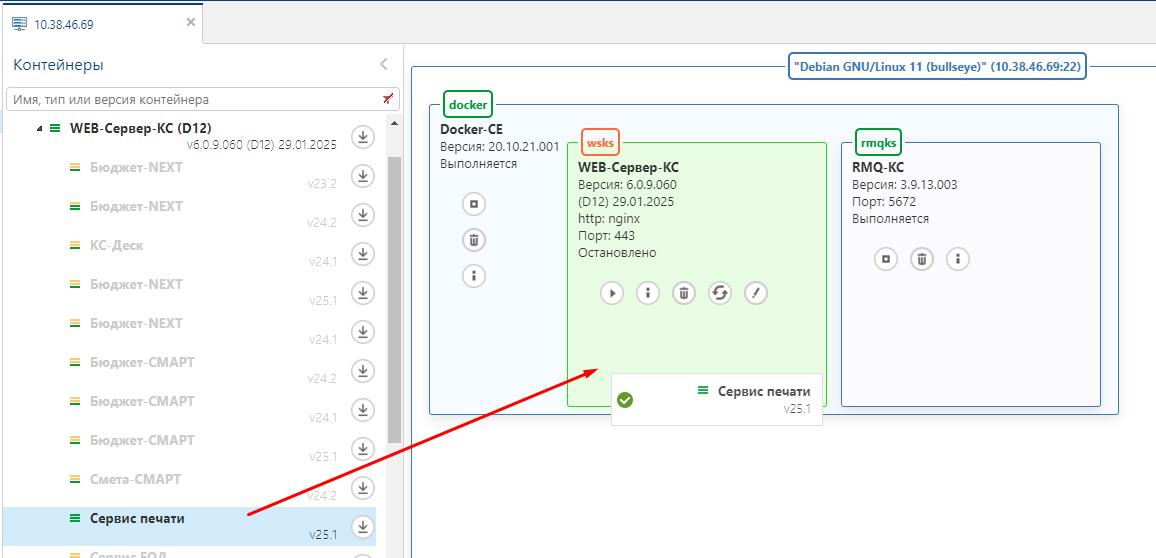The width and height of the screenshot is (1156, 558).
Task: Click the 'Порт: 443' text
Action: click(x=607, y=236)
